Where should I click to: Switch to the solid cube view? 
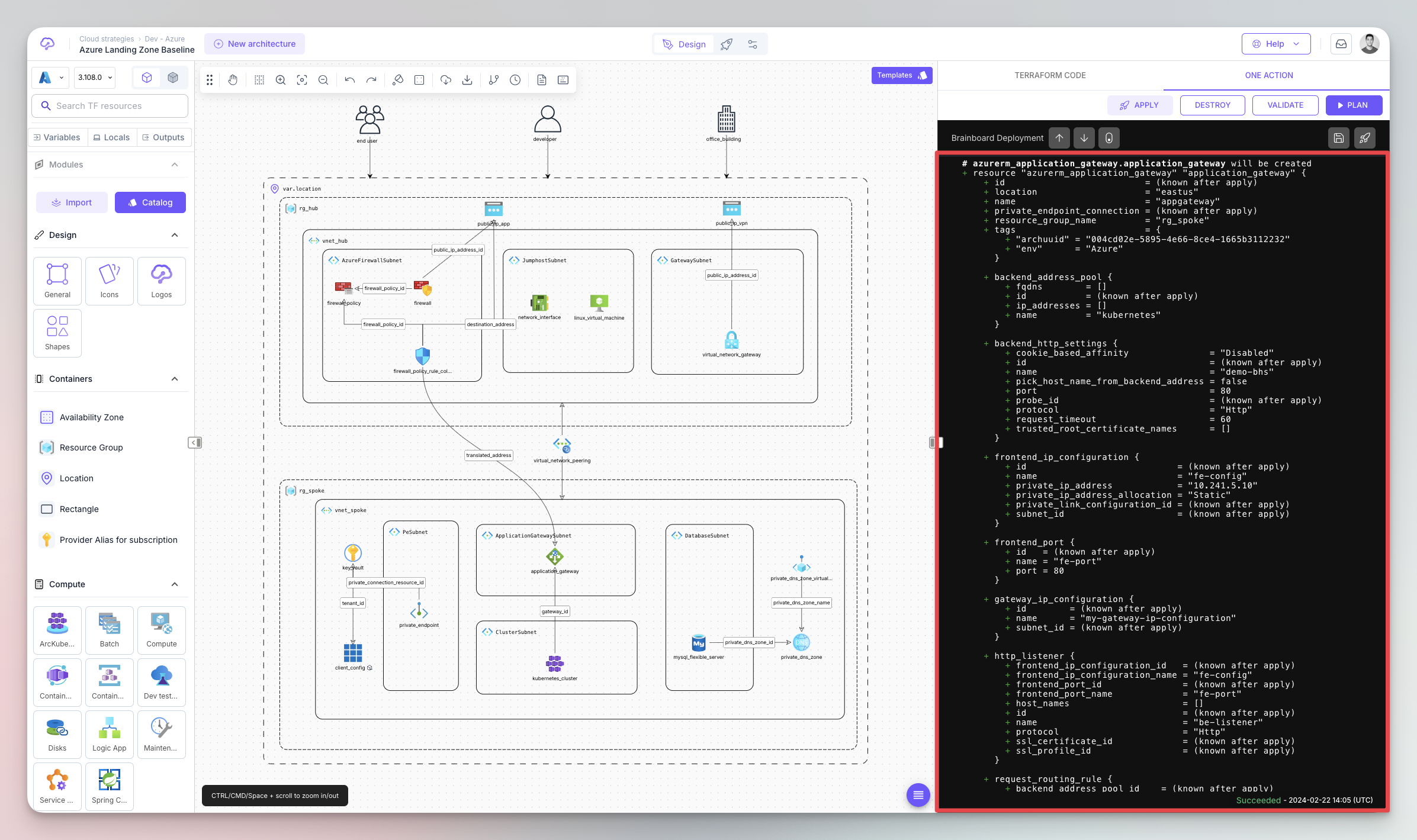coord(173,78)
